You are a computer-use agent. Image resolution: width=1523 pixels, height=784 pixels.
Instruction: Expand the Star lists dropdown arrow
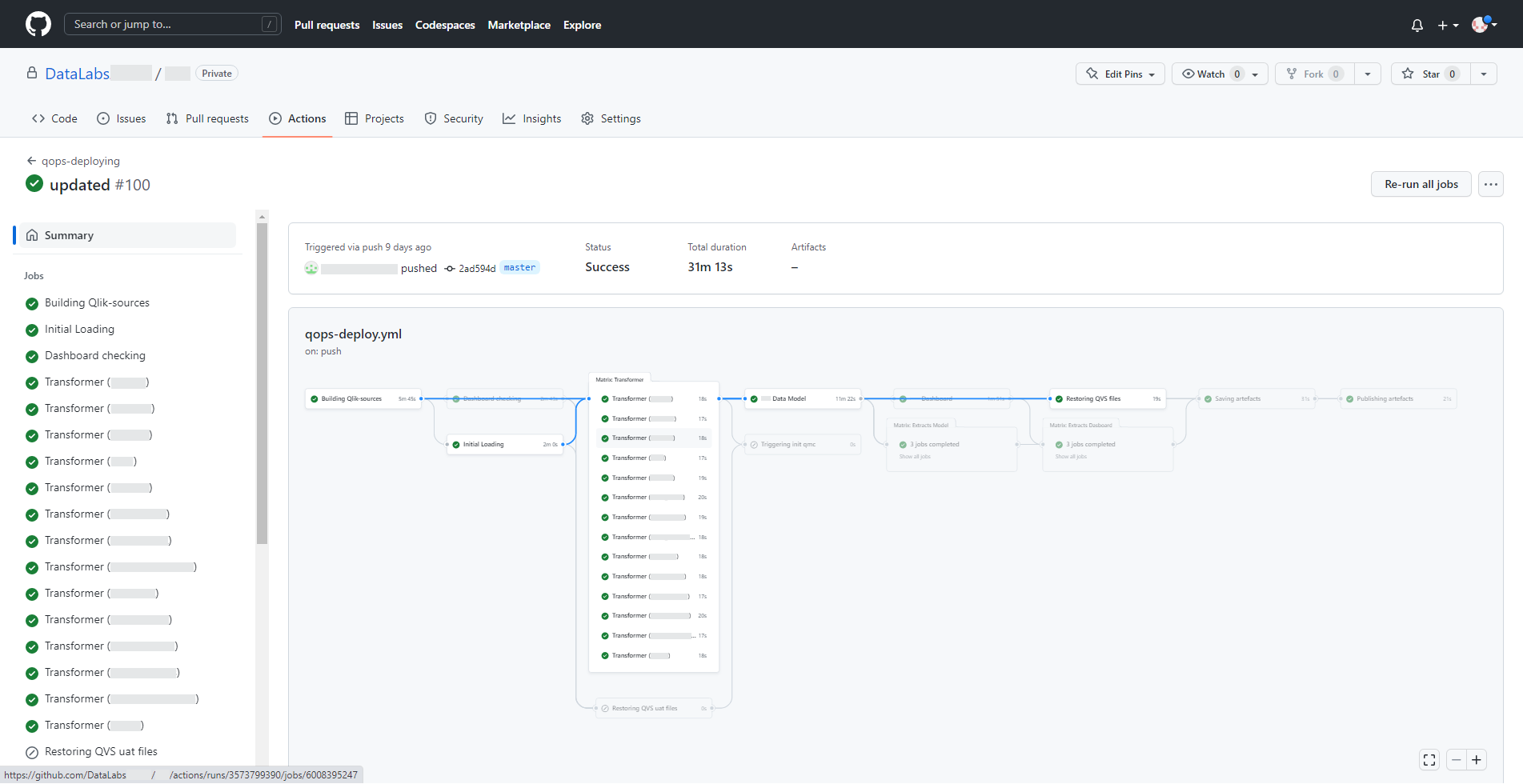(1484, 74)
